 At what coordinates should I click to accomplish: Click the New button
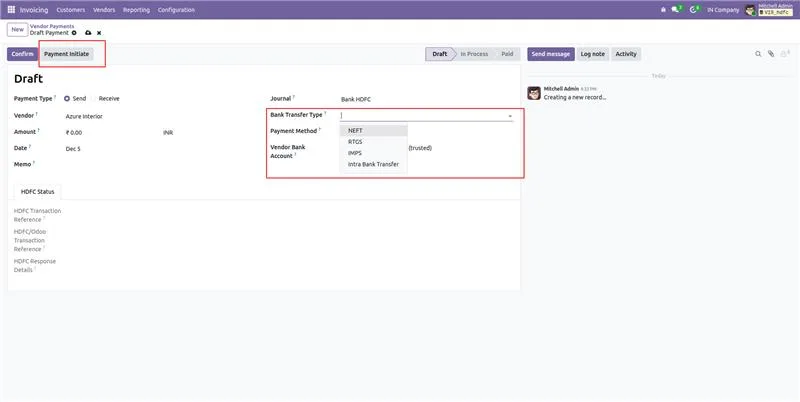click(x=17, y=30)
